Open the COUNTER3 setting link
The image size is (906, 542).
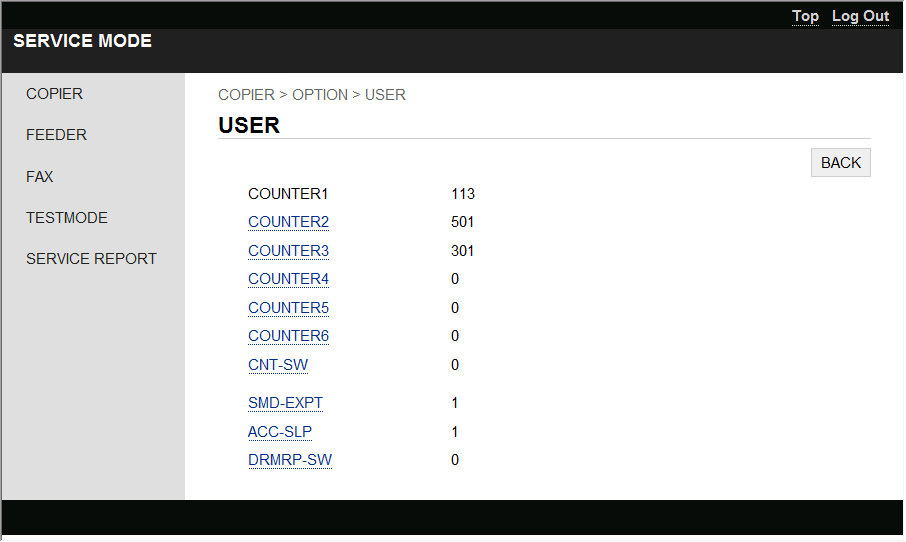point(288,251)
